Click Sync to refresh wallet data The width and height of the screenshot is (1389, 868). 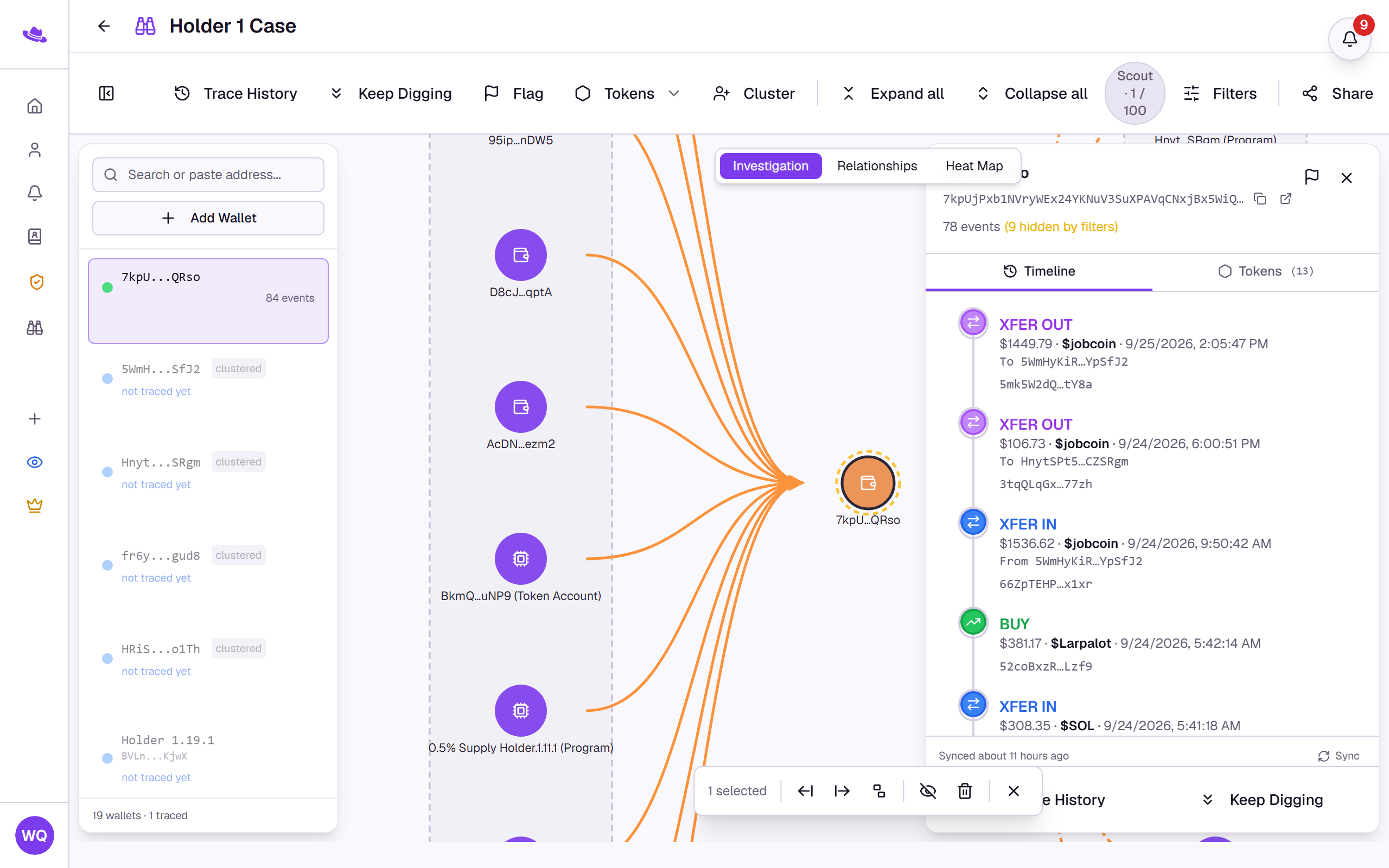[x=1339, y=756]
